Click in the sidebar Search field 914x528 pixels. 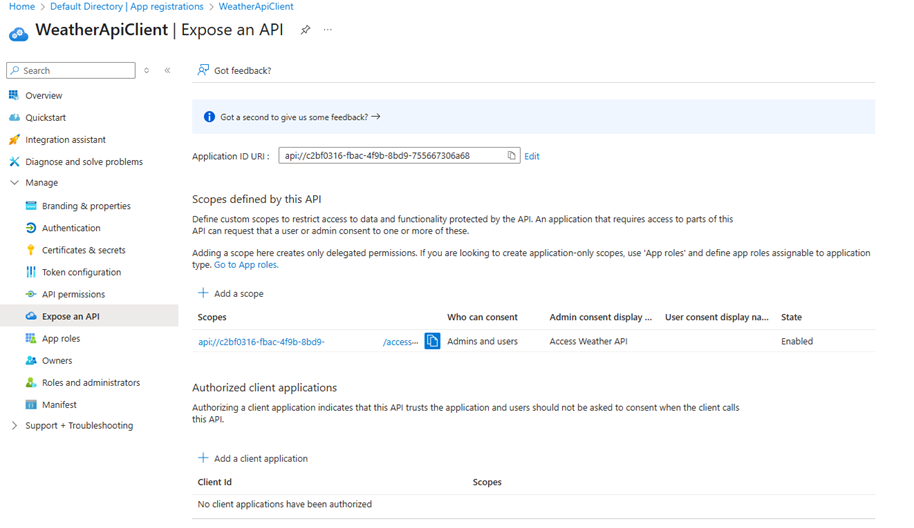(x=71, y=71)
